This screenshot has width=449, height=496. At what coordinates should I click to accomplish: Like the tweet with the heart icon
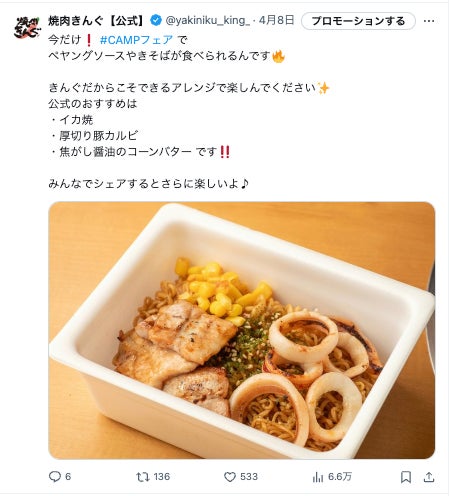[230, 477]
